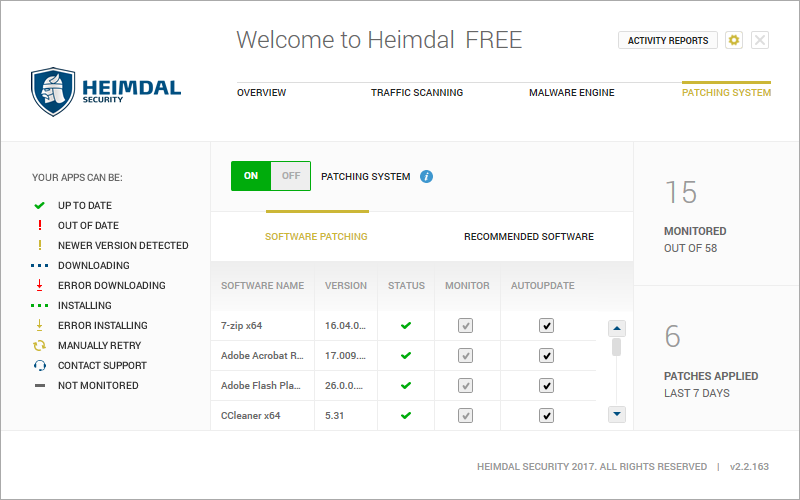
Task: Switch to the Malware Engine tab
Action: point(571,93)
